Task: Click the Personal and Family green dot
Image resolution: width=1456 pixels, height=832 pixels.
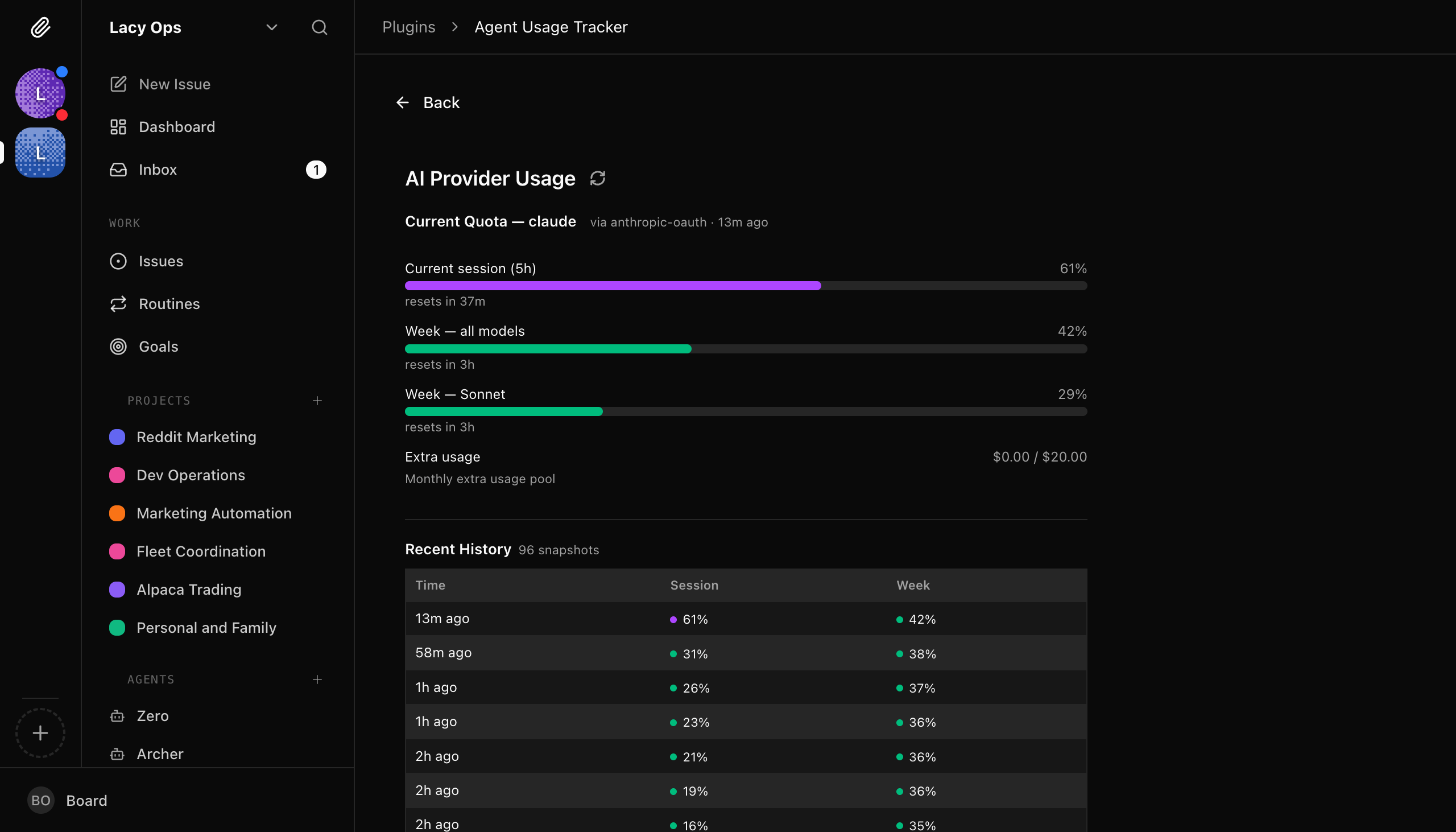Action: click(x=117, y=628)
